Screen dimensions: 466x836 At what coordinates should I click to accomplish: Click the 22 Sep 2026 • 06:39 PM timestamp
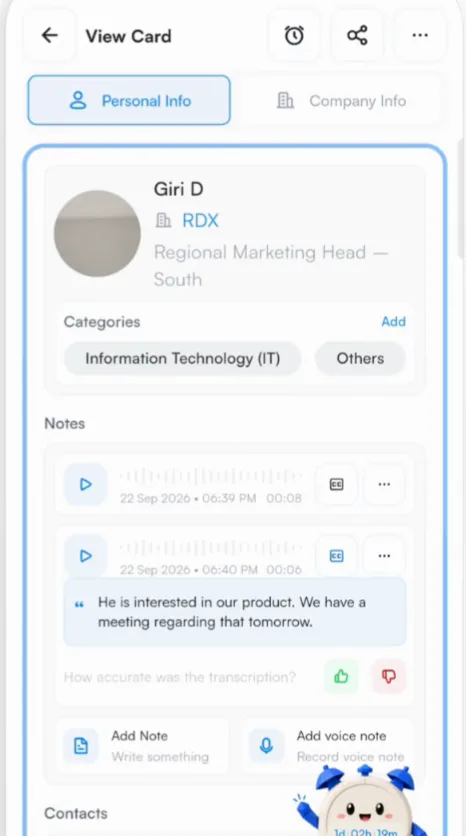[x=188, y=499]
